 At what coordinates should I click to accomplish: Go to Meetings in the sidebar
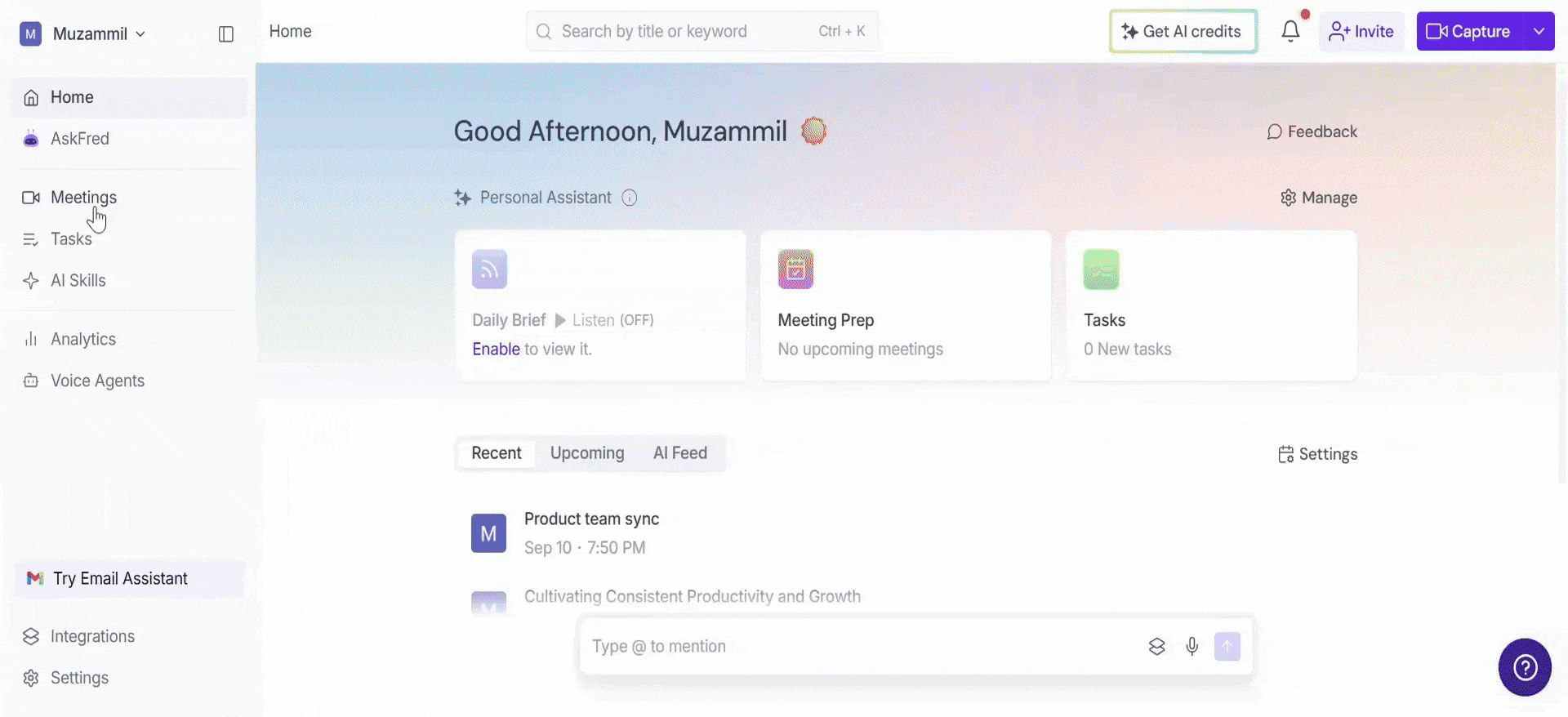pos(129,198)
